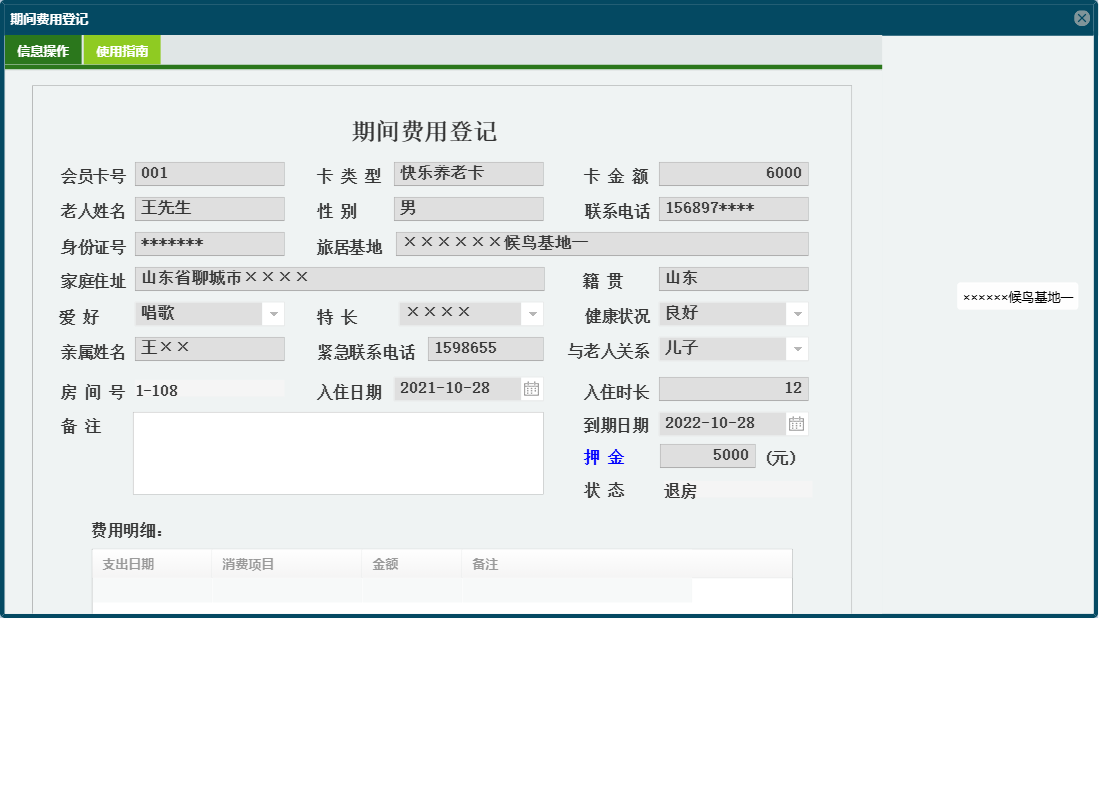Click the 老人姓名 field showing 王先生
The image size is (1099, 797).
coord(209,208)
